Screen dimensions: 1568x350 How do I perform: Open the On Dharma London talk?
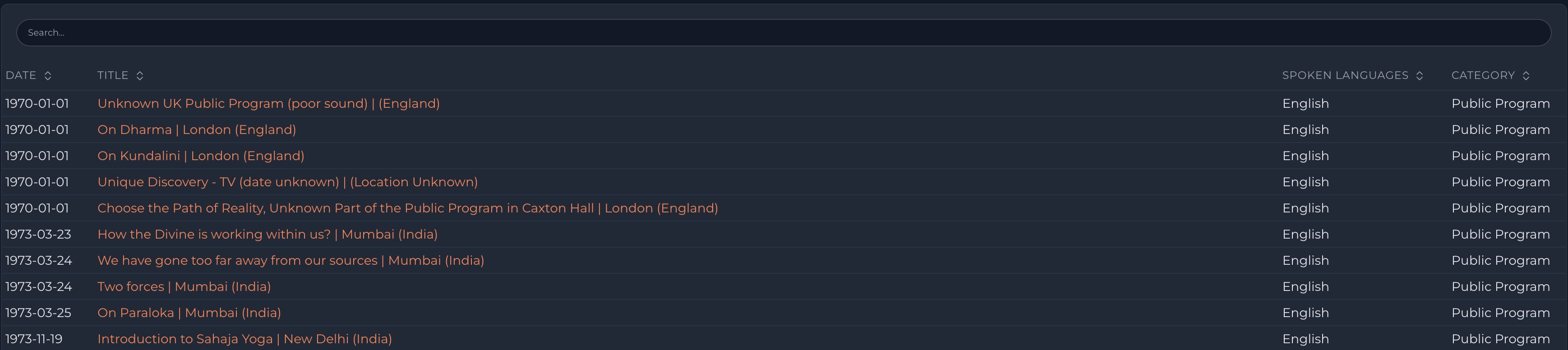coord(197,129)
